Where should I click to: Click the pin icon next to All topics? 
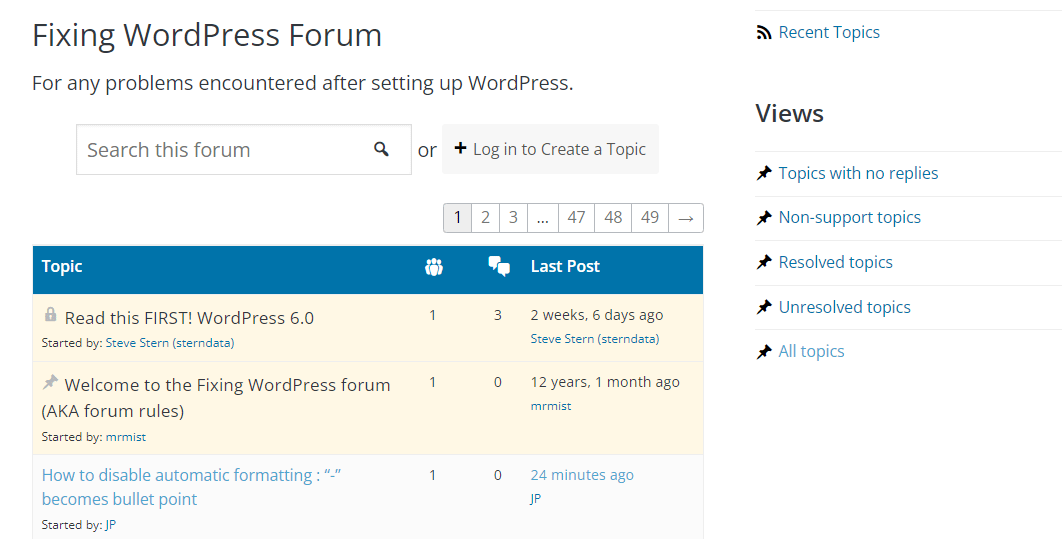tap(764, 351)
